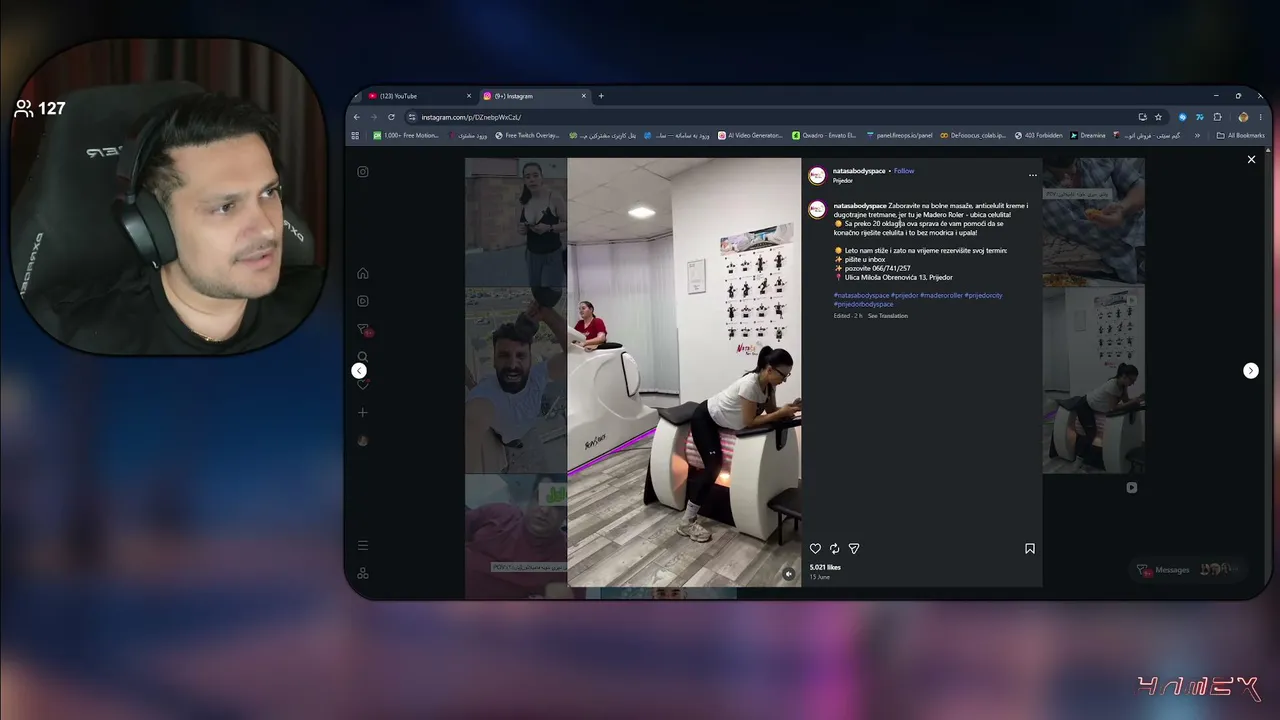1280x720 pixels.
Task: Open the #natasabodyspace hashtag
Action: [x=861, y=296]
